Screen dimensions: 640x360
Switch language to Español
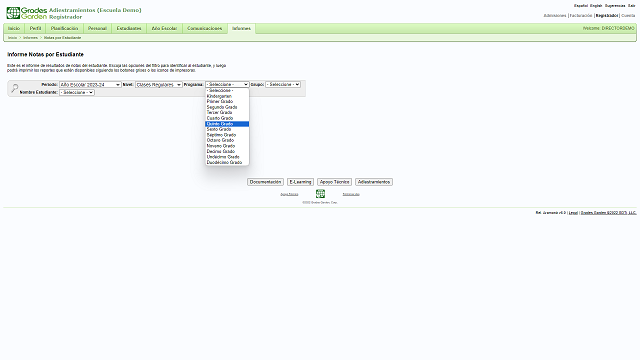click(x=581, y=6)
